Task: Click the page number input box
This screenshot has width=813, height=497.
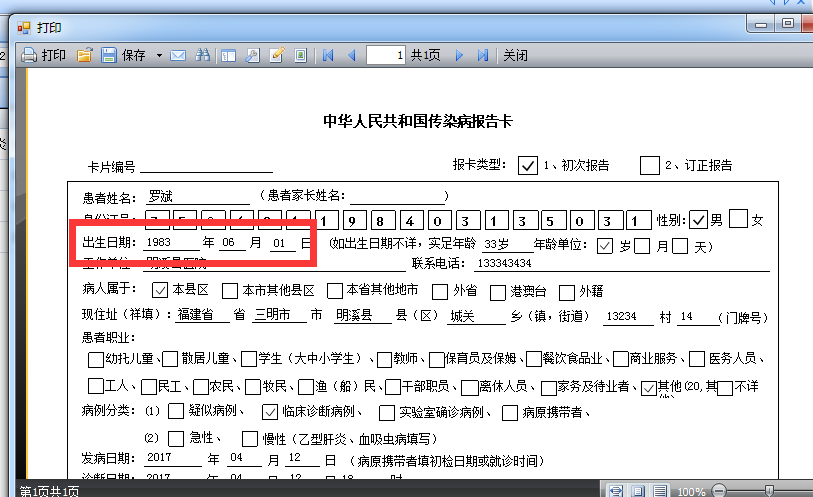Action: coord(386,55)
